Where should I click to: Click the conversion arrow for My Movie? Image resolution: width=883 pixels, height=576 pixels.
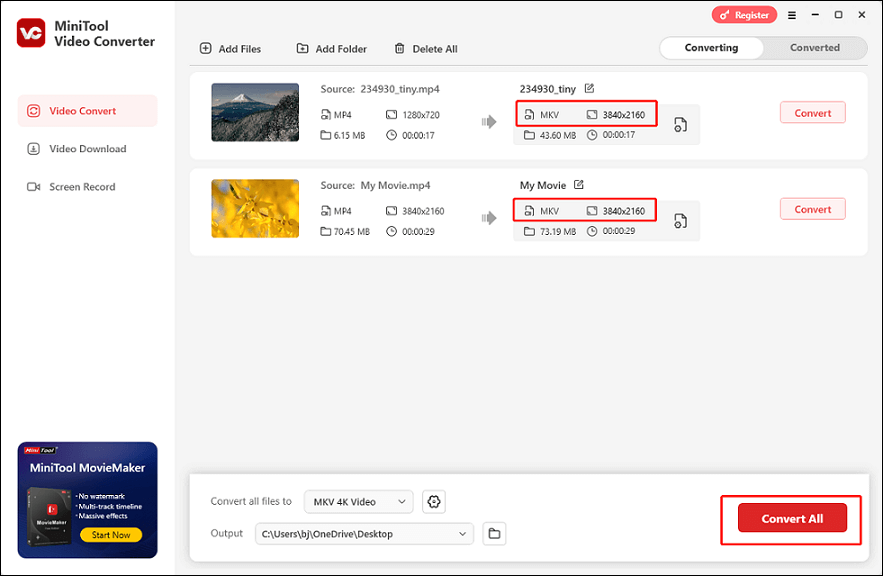coord(489,218)
